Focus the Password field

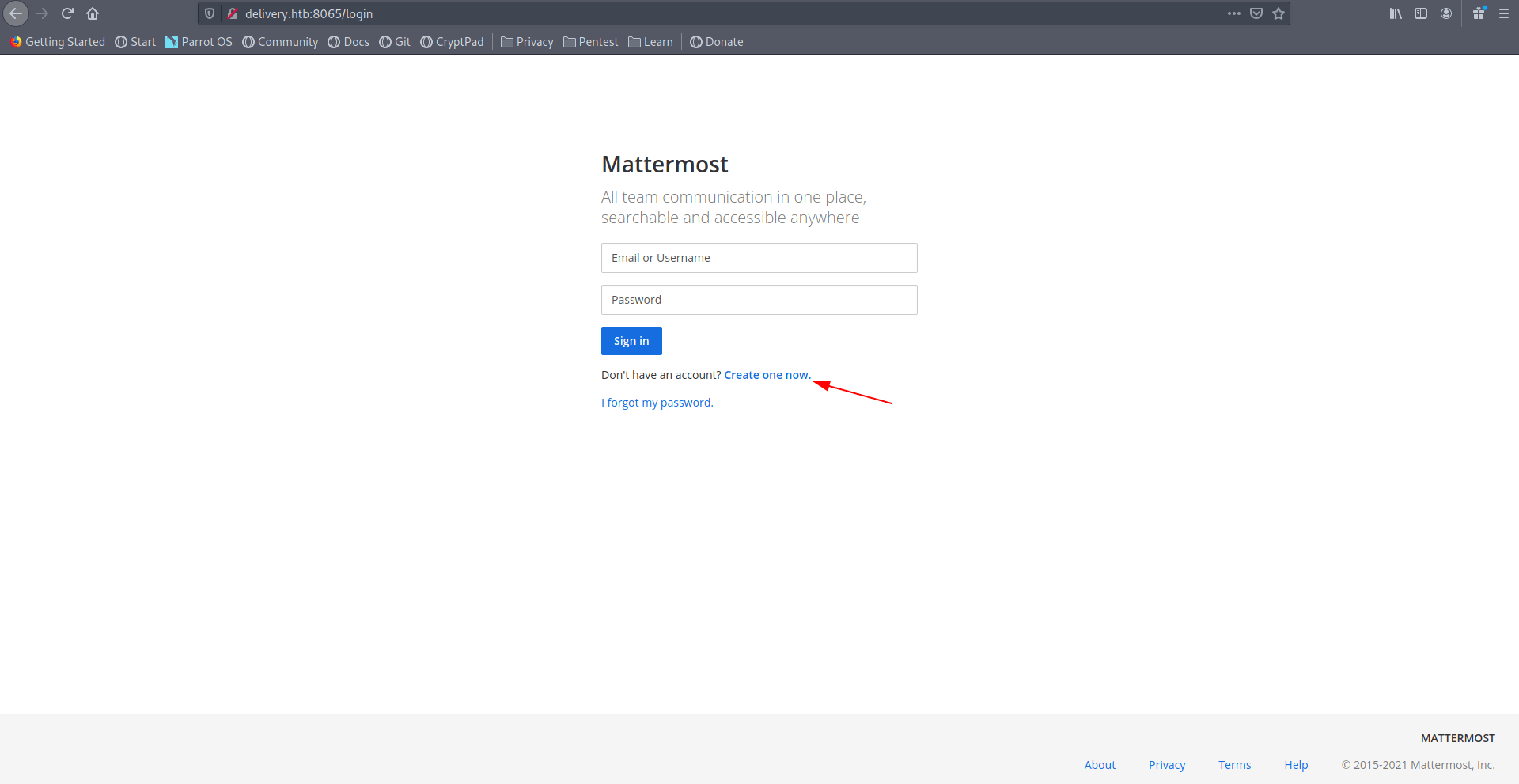pyautogui.click(x=759, y=300)
